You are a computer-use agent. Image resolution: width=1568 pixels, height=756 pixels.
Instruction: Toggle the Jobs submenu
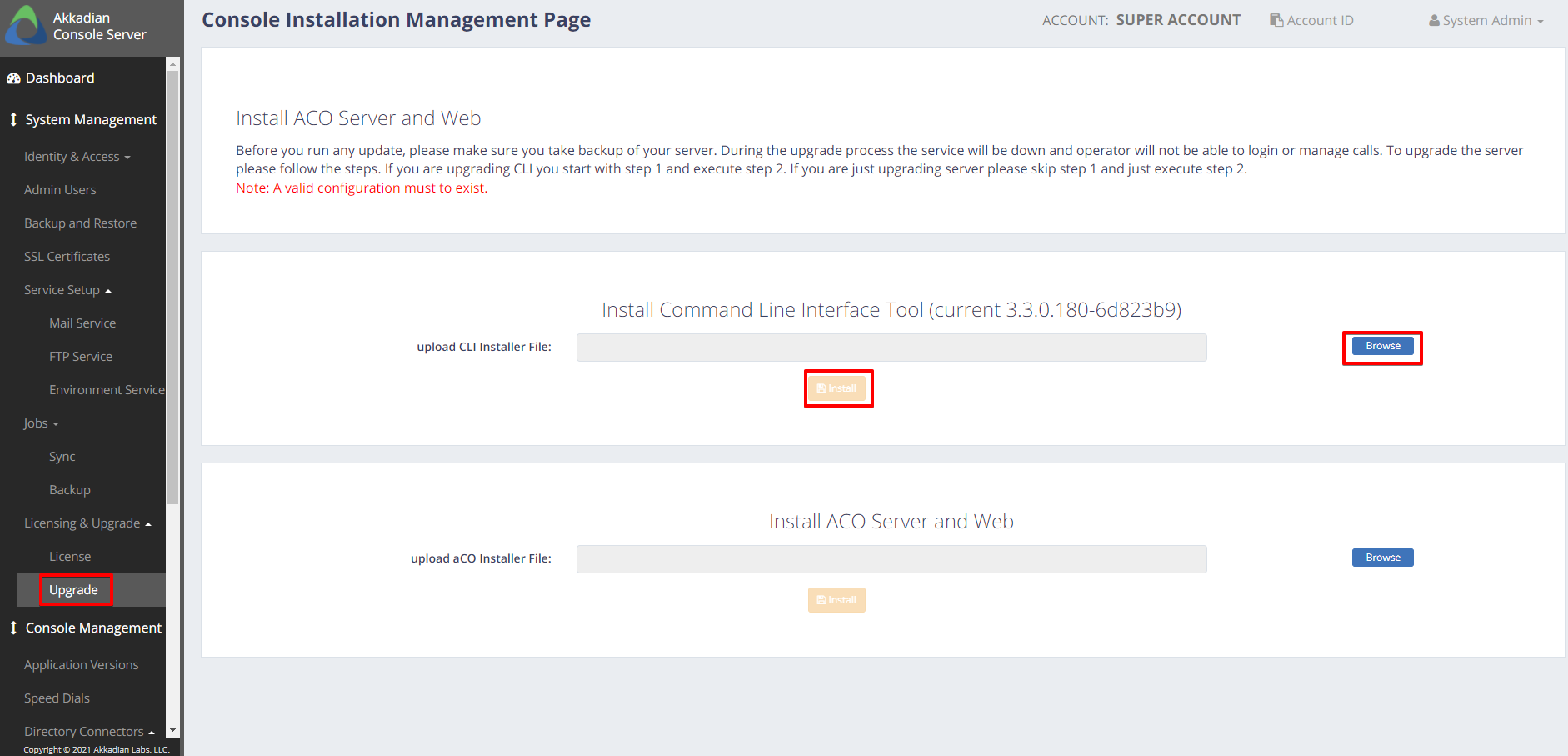tap(42, 423)
